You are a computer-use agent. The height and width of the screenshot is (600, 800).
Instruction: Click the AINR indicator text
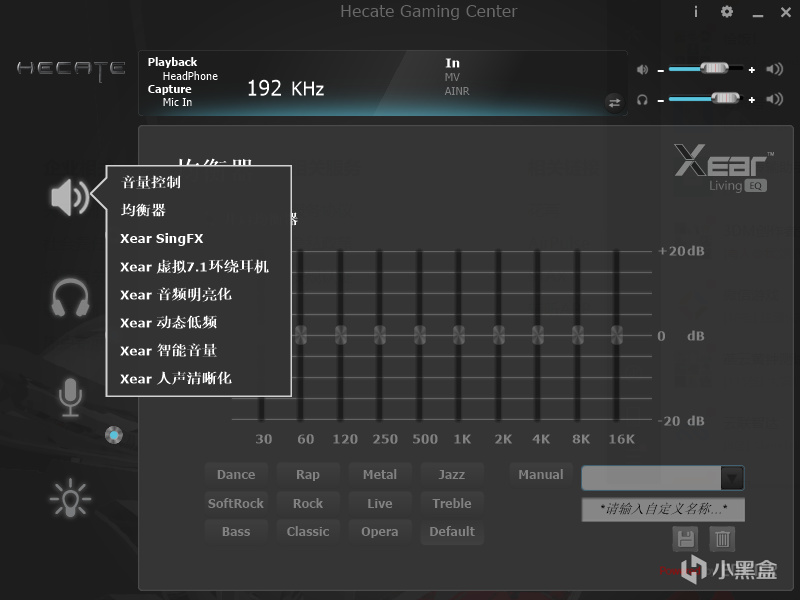click(457, 91)
